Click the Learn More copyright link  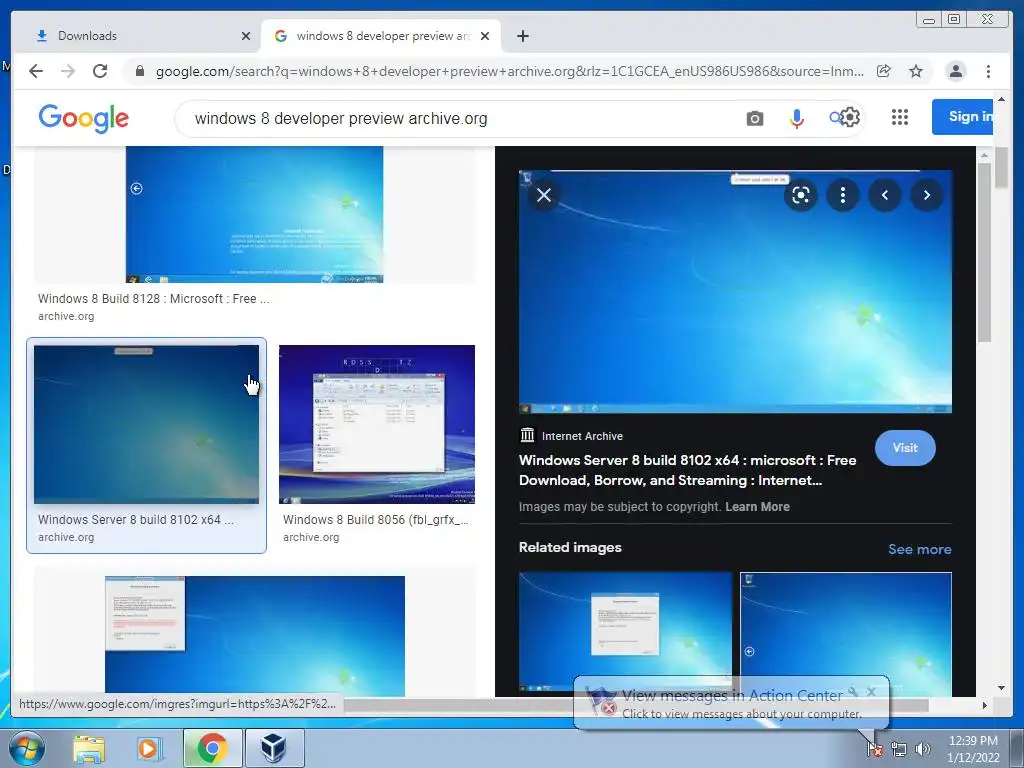click(758, 507)
